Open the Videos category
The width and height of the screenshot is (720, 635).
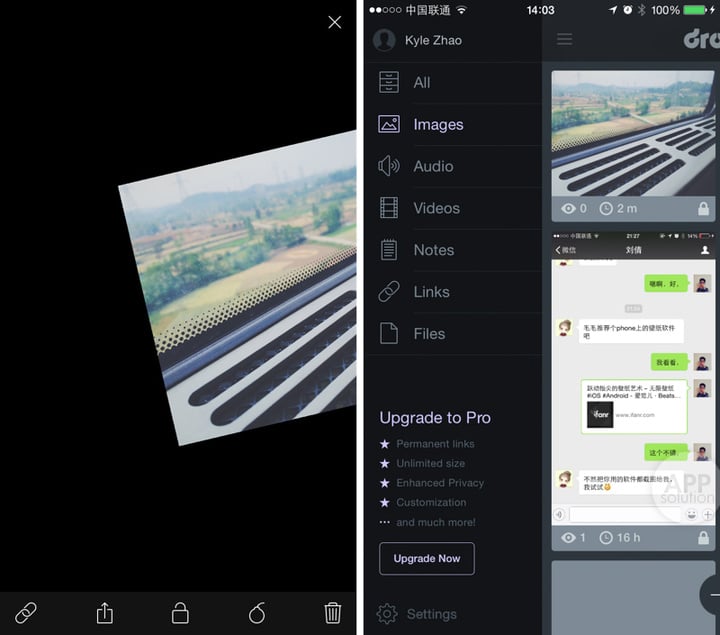pos(436,209)
